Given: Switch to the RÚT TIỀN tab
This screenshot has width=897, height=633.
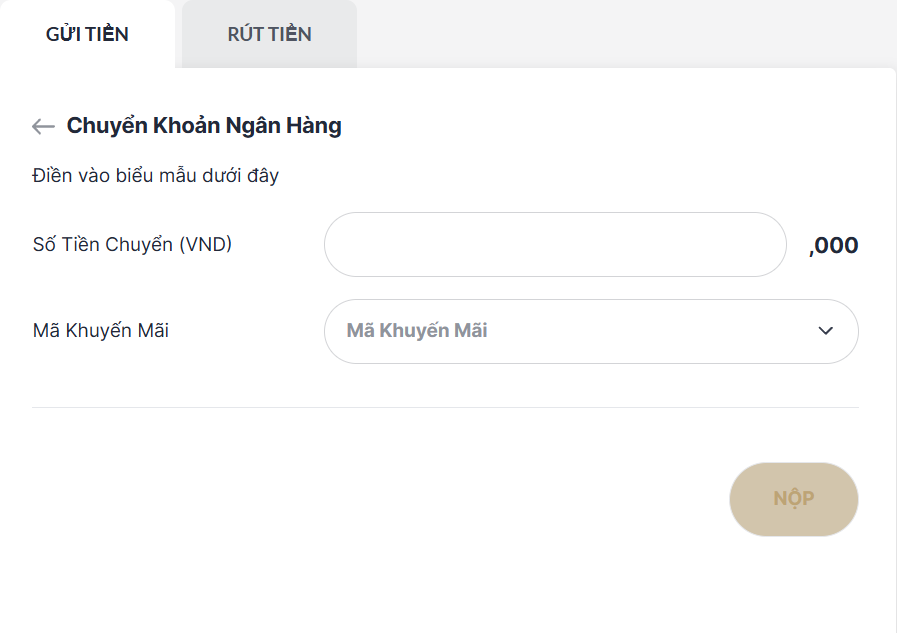Looking at the screenshot, I should [x=267, y=33].
